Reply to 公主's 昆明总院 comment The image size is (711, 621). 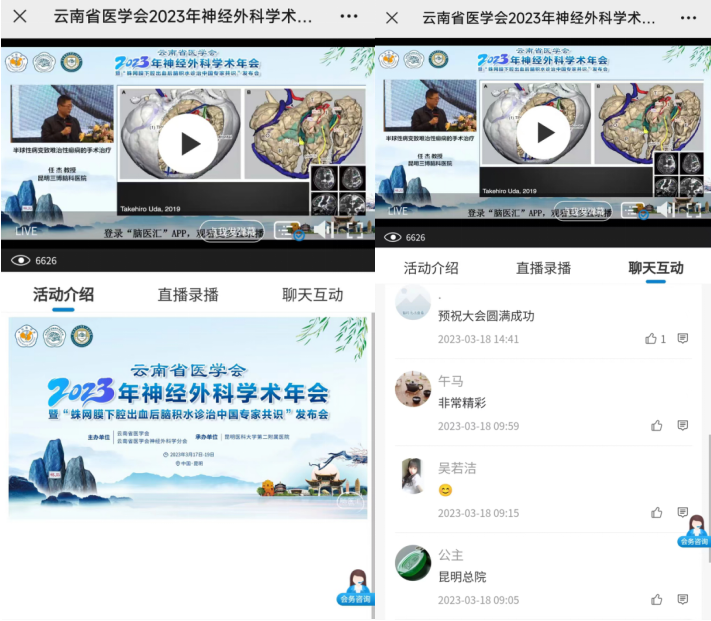coord(683,599)
